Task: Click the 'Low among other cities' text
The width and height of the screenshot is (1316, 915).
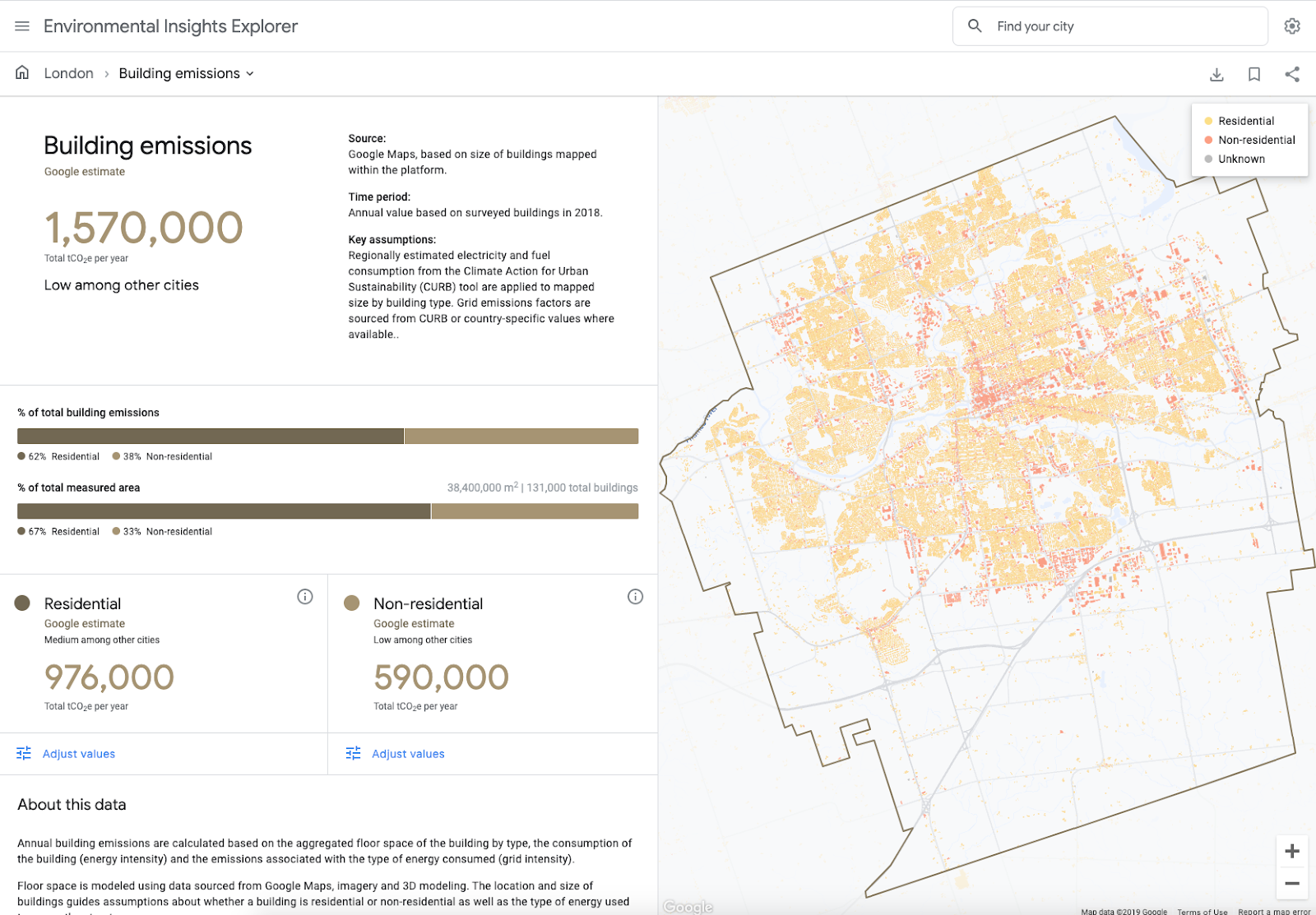Action: [122, 285]
